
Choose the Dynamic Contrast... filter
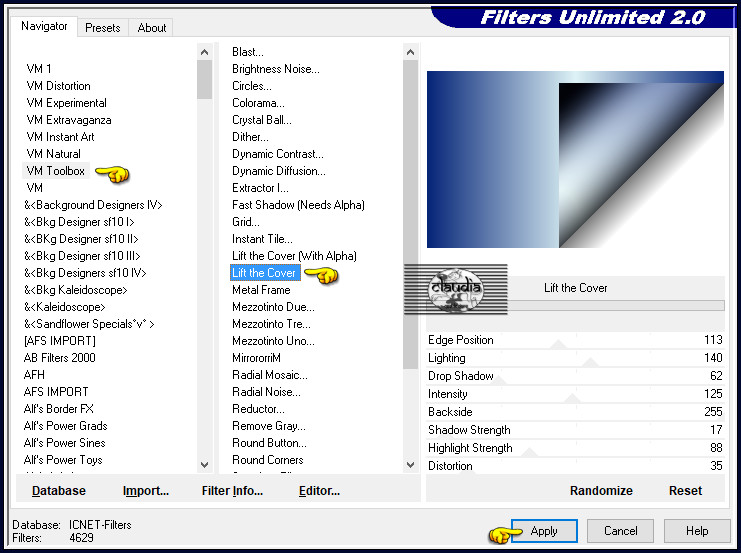pos(277,154)
